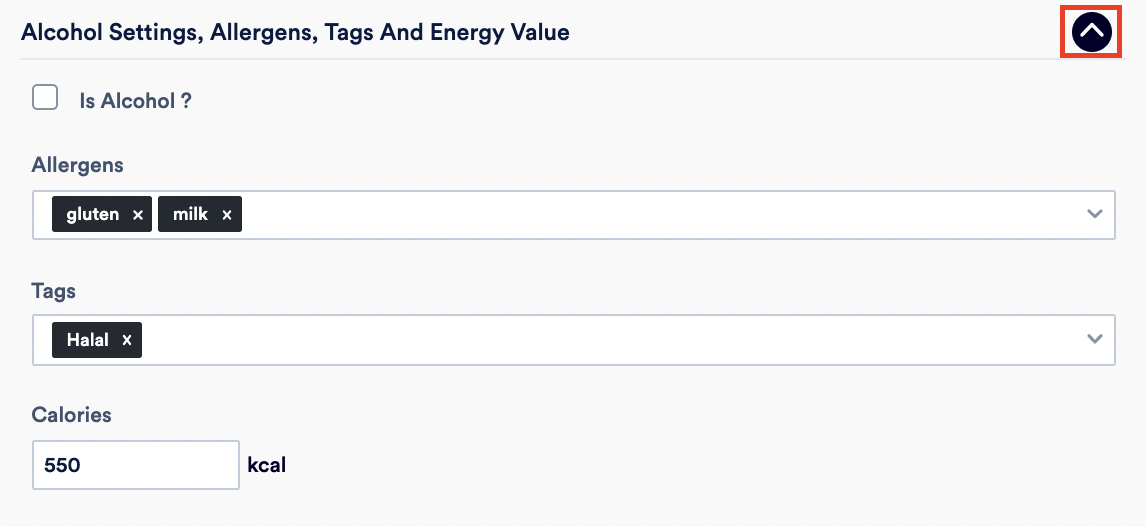Click inside the Allergens multi-select field
The height and width of the screenshot is (526, 1146).
point(574,215)
